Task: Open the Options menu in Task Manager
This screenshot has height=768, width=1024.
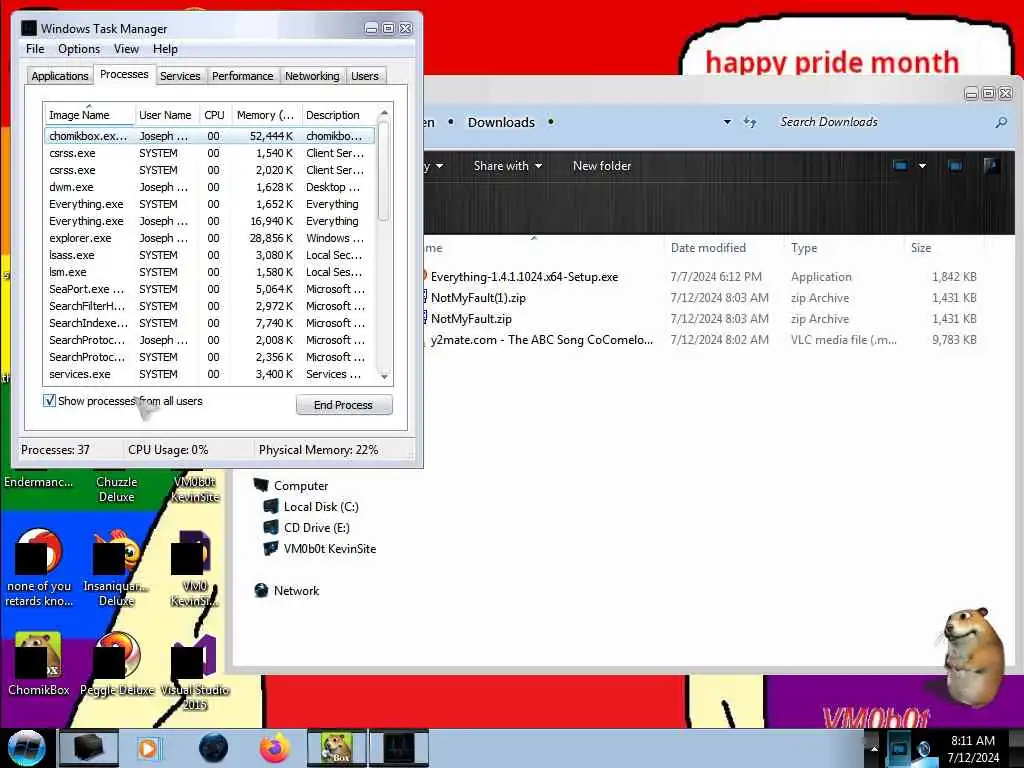Action: coord(79,49)
